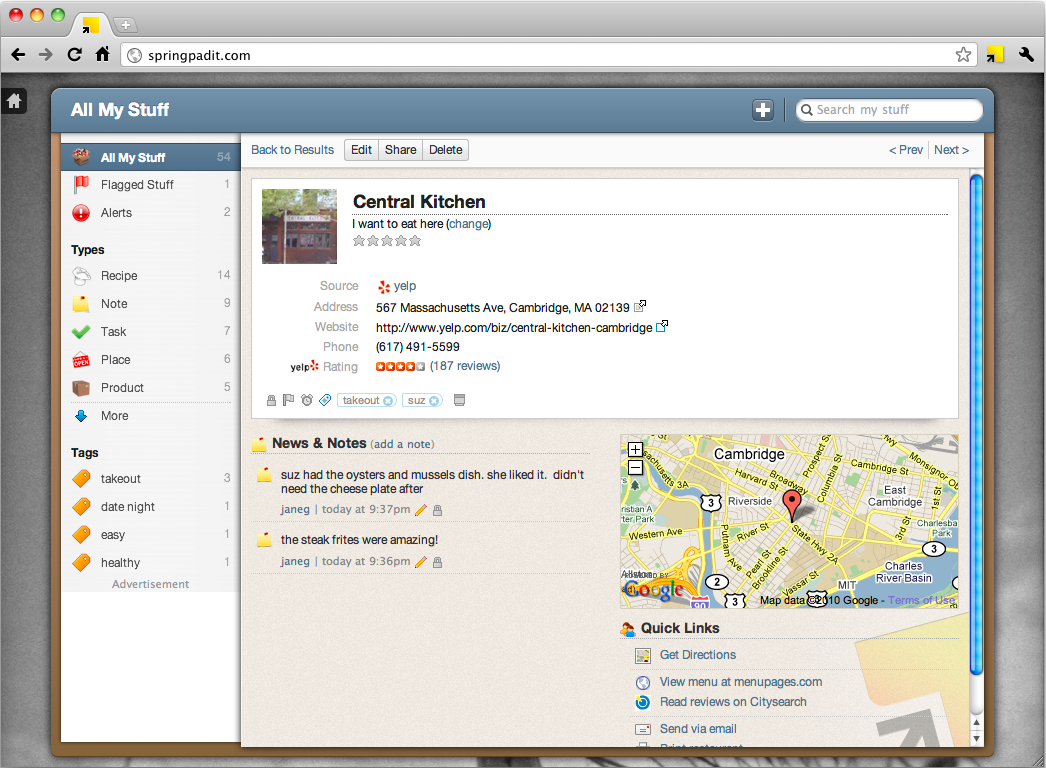Open Read reviews on Citysearch
This screenshot has height=768, width=1046.
pyautogui.click(x=733, y=702)
